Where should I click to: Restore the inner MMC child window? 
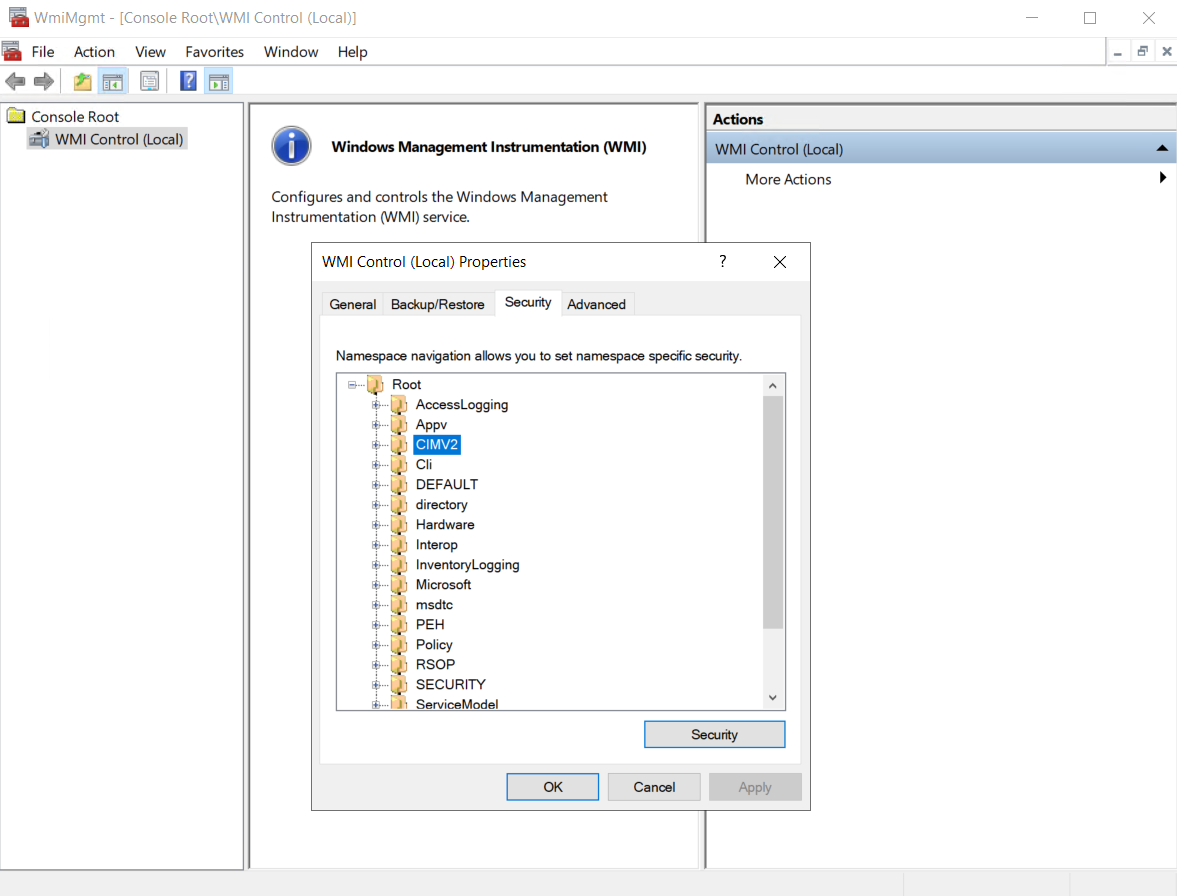(x=1142, y=52)
